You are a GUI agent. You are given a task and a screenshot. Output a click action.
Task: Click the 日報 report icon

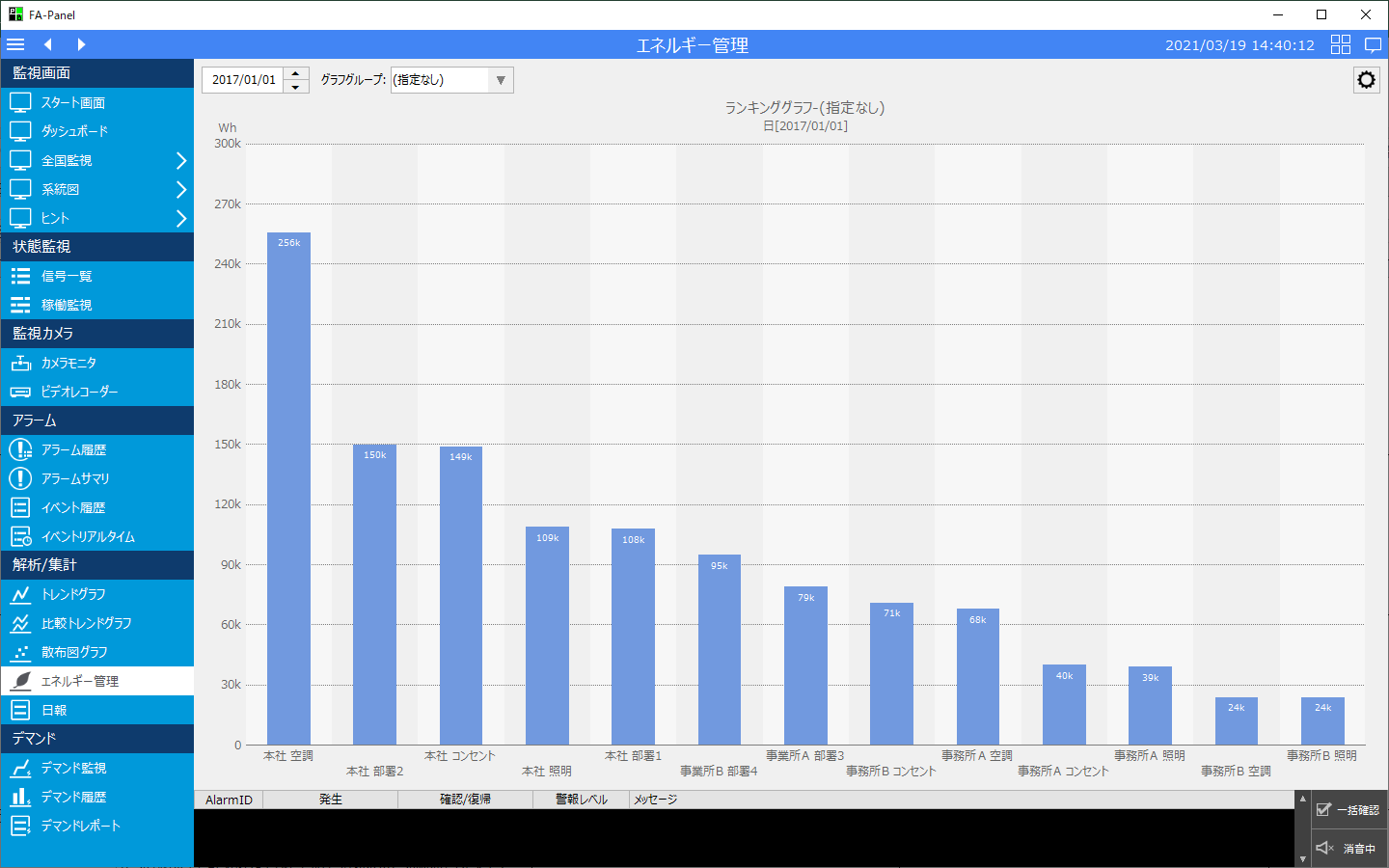(x=20, y=710)
